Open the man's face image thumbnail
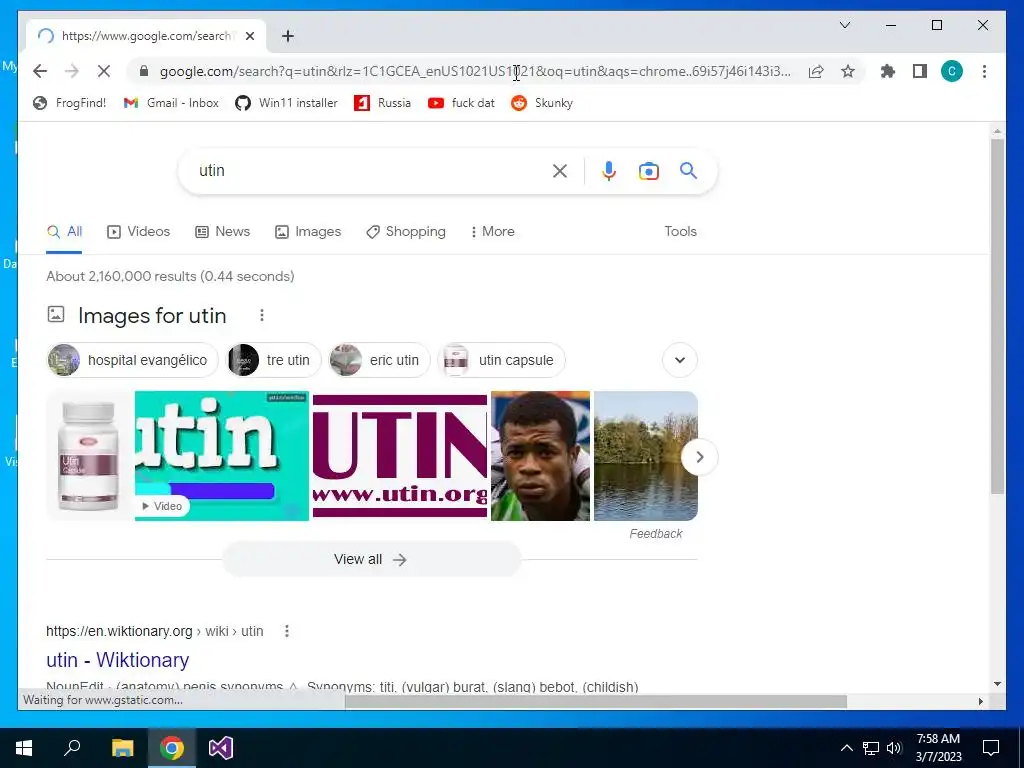The width and height of the screenshot is (1024, 768). coord(540,456)
